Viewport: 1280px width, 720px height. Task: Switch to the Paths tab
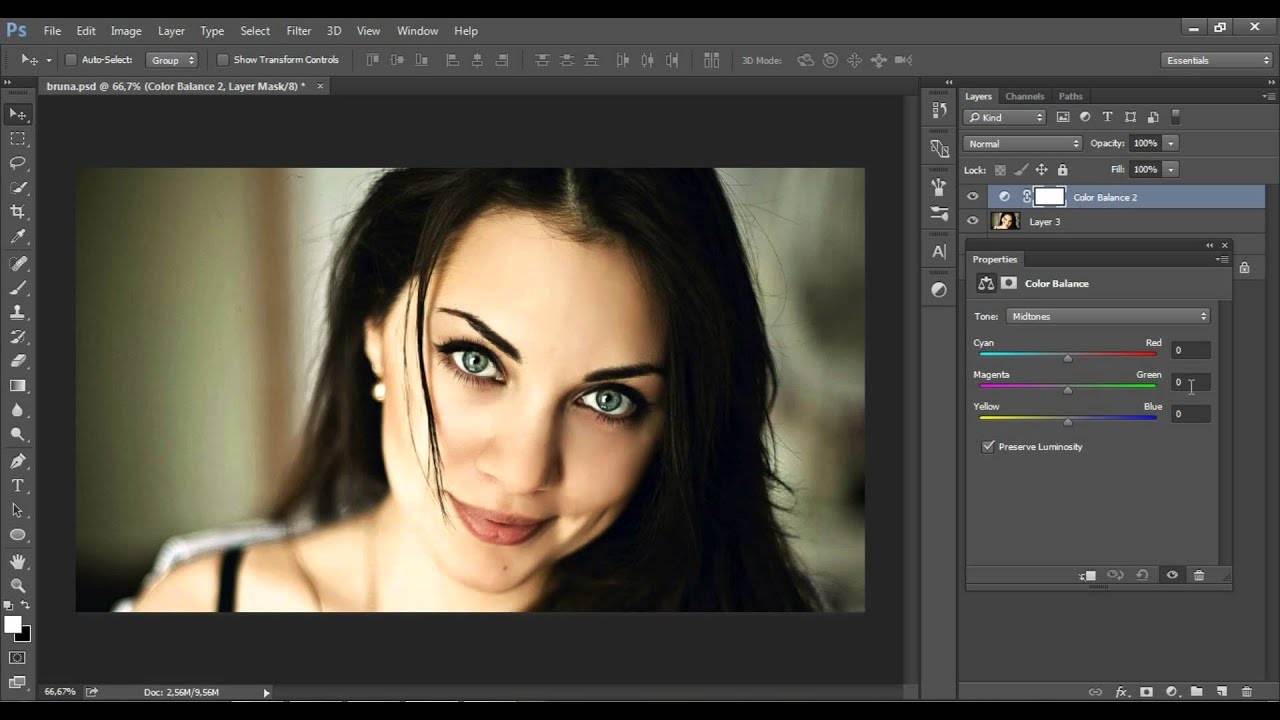(x=1071, y=96)
